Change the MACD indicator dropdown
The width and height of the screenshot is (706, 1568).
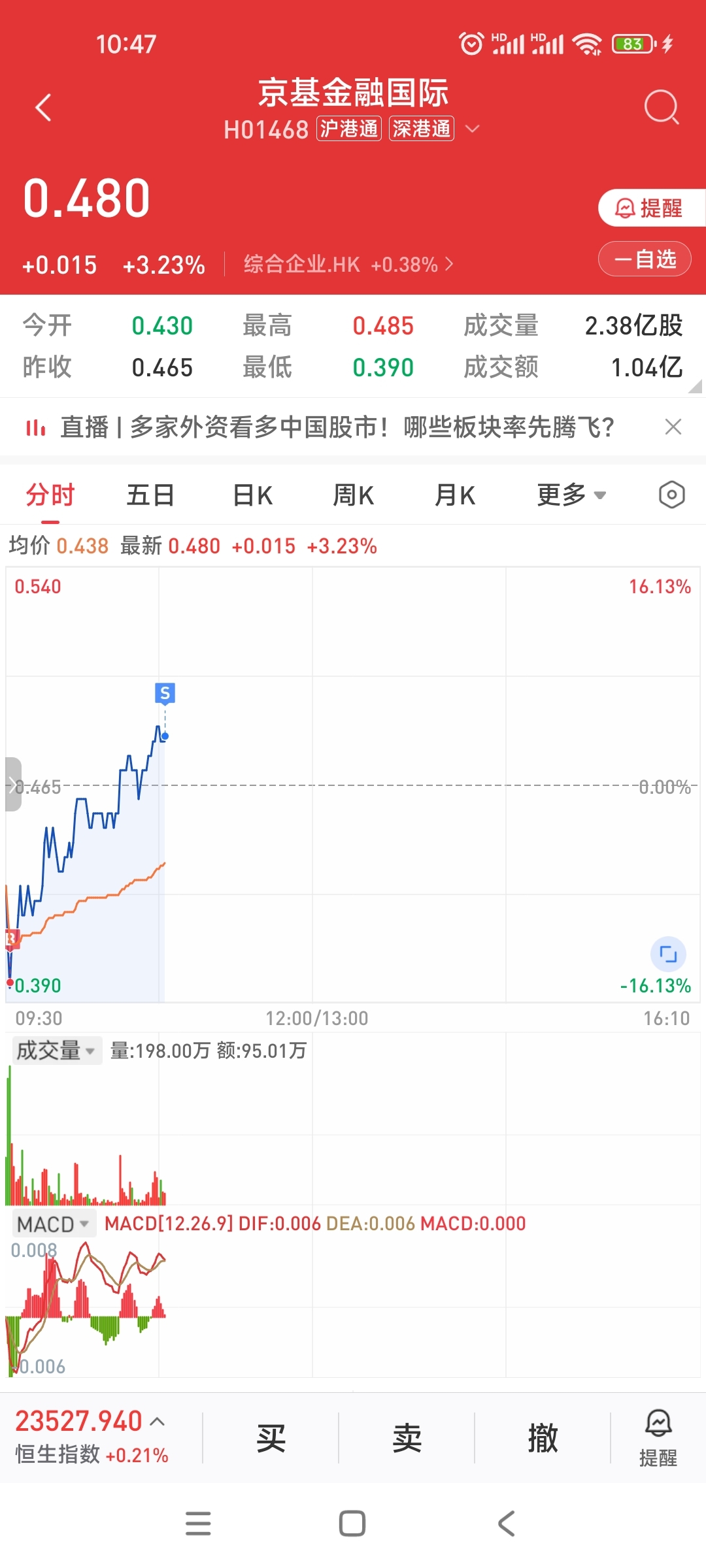click(54, 1224)
